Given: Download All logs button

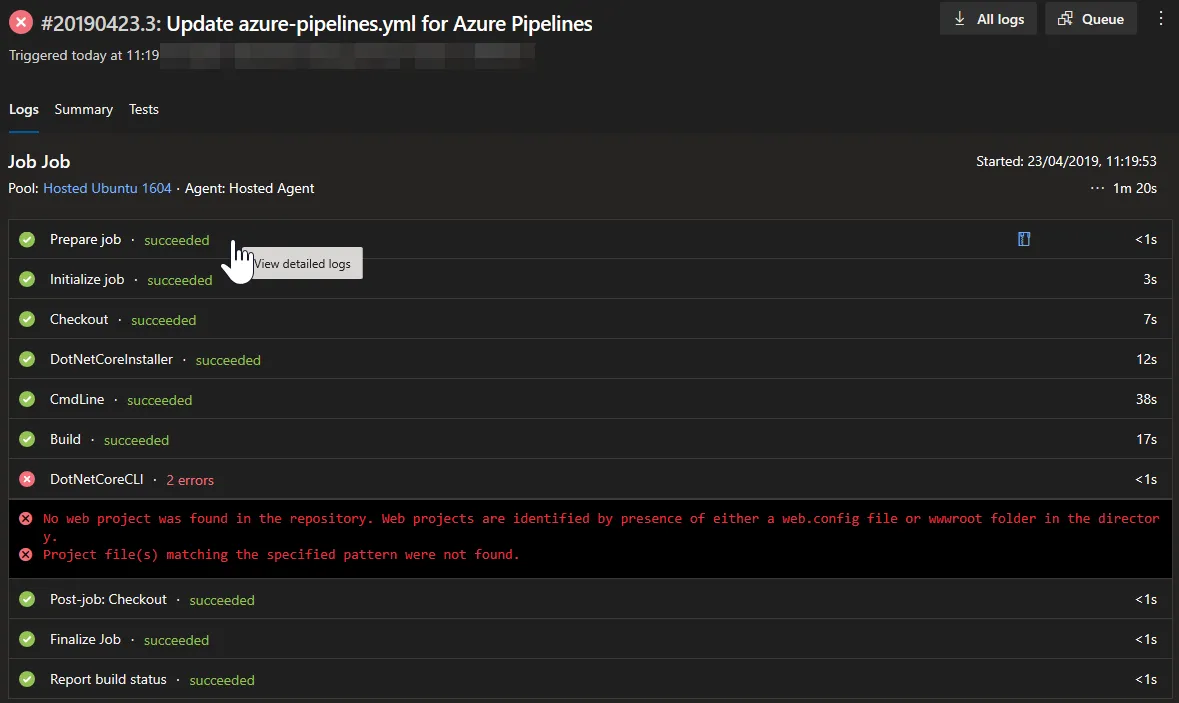Looking at the screenshot, I should click(x=988, y=19).
